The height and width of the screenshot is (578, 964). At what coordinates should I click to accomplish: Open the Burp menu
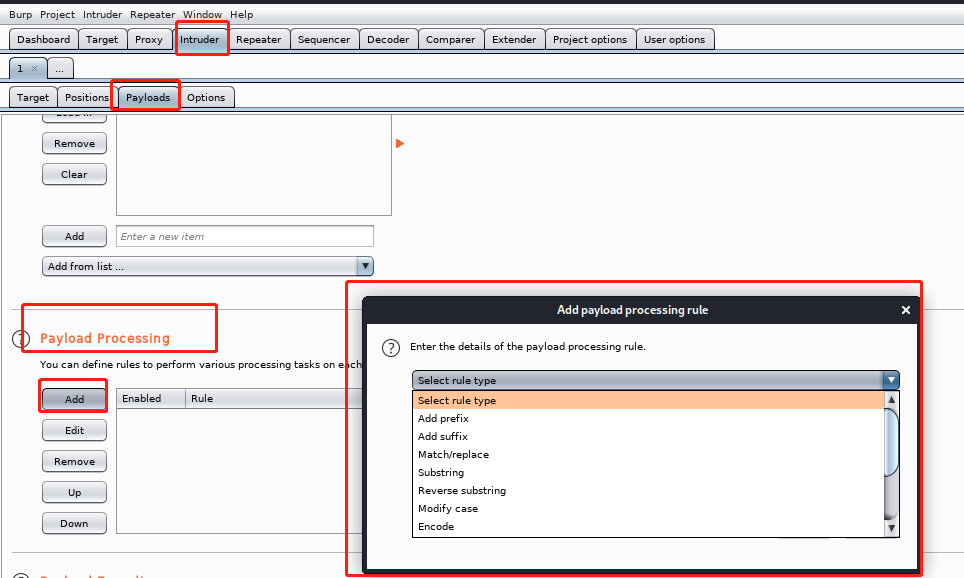coord(20,14)
